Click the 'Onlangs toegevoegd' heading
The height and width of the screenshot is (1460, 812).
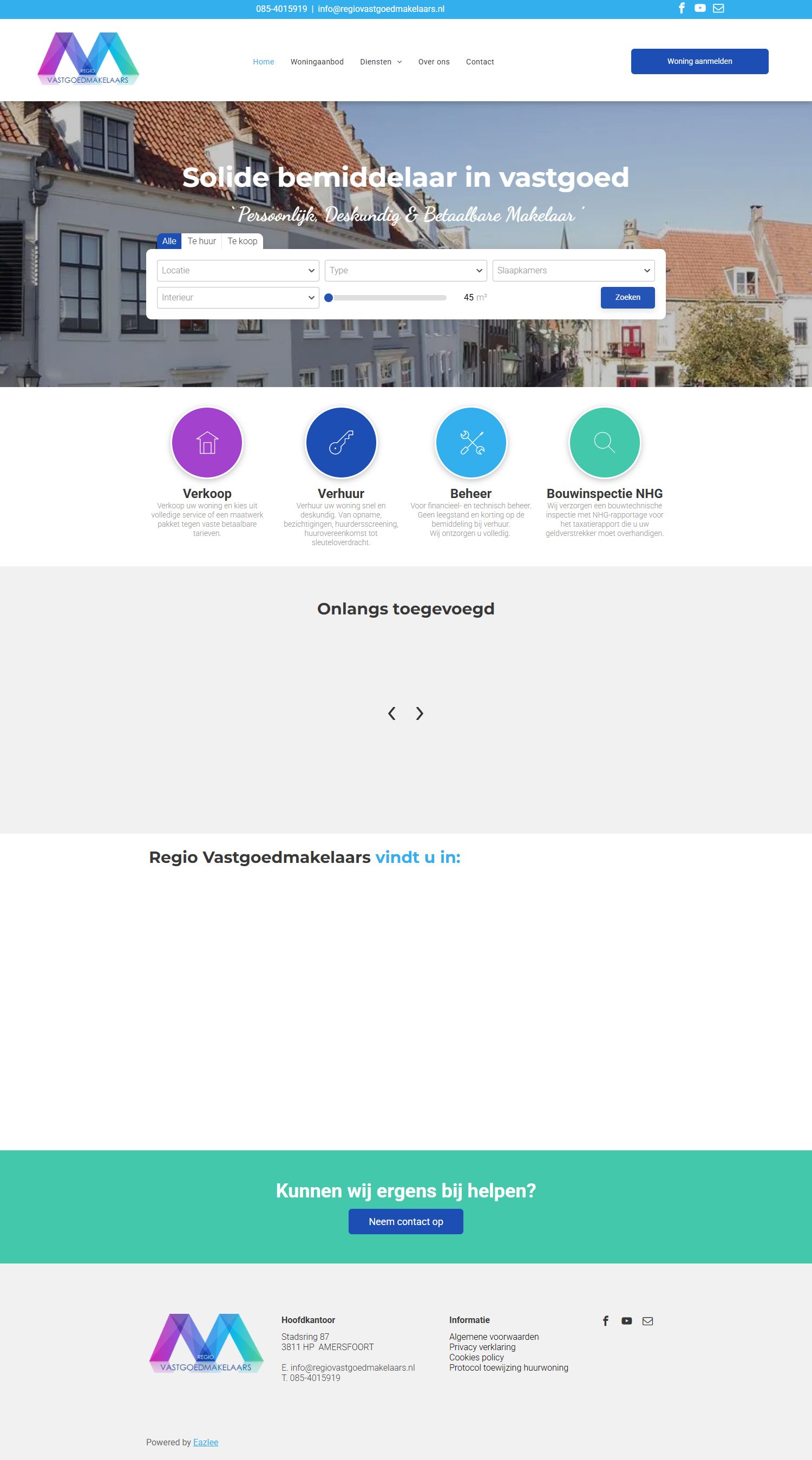[405, 608]
